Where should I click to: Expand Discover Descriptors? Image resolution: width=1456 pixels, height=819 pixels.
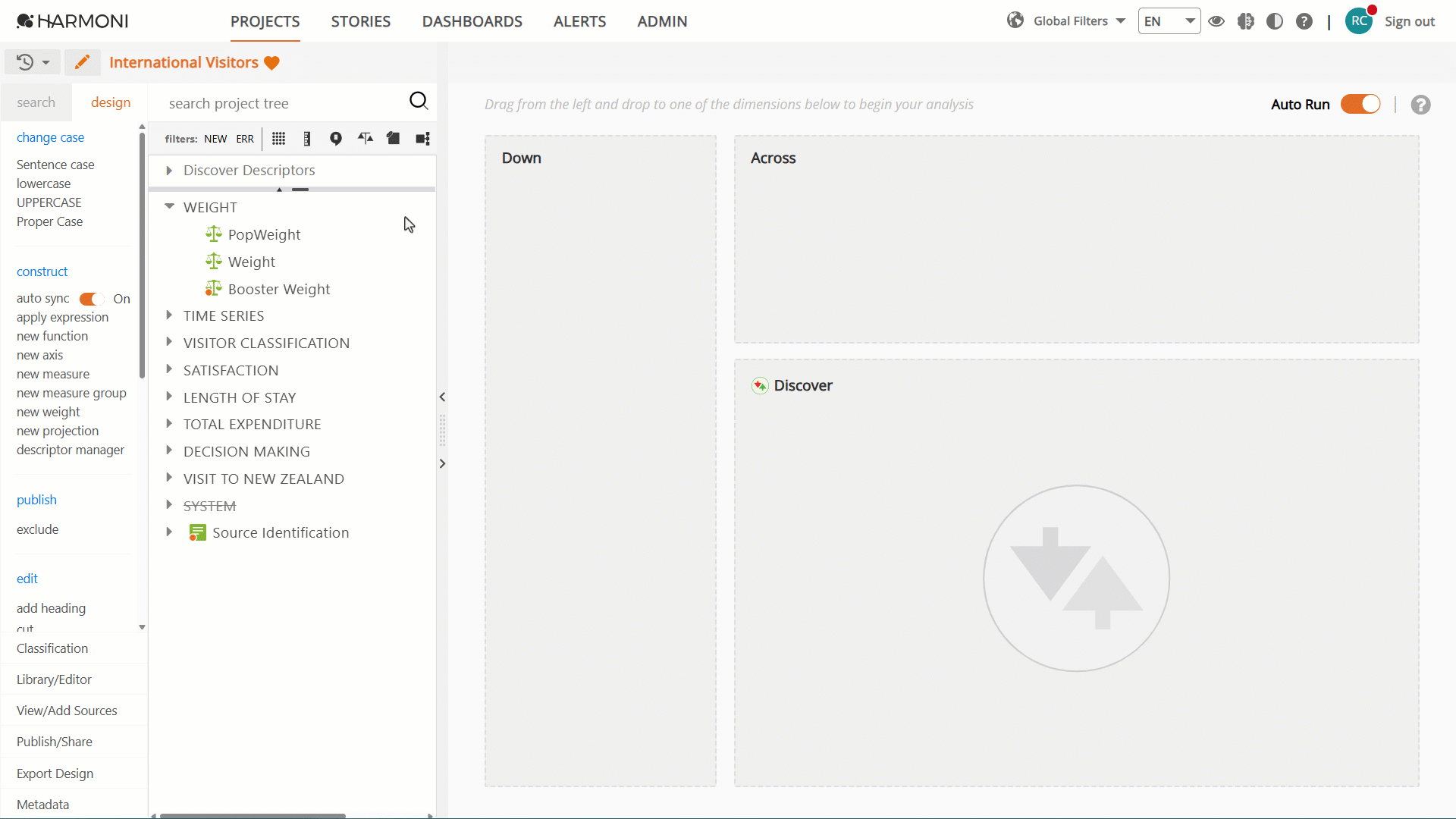[x=169, y=171]
